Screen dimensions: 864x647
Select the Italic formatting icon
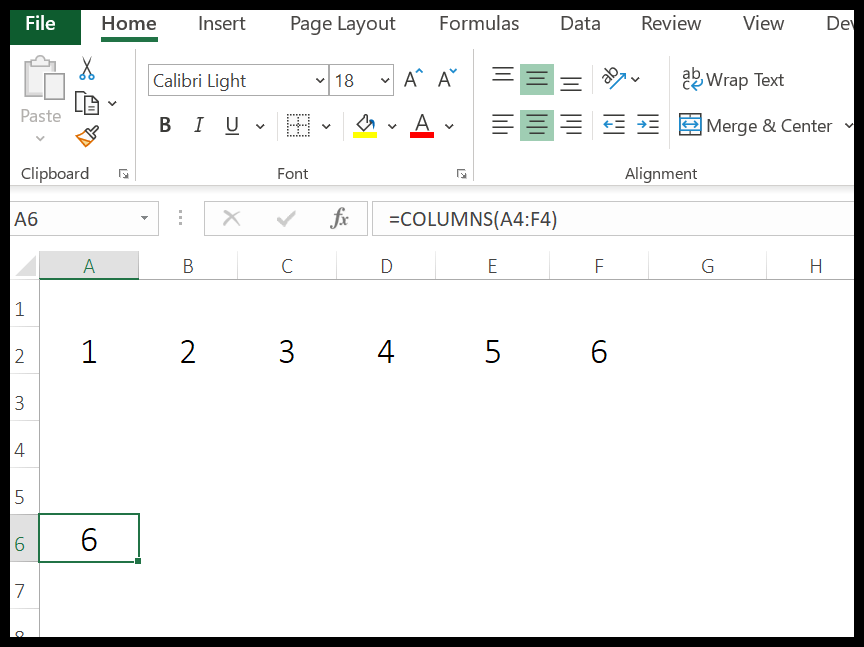pos(198,125)
